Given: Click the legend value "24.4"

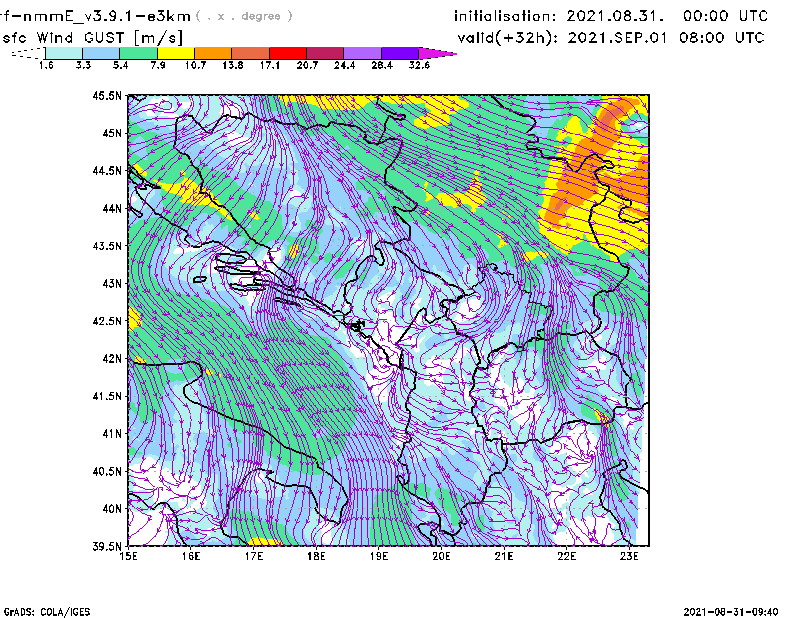Looking at the screenshot, I should (344, 65).
